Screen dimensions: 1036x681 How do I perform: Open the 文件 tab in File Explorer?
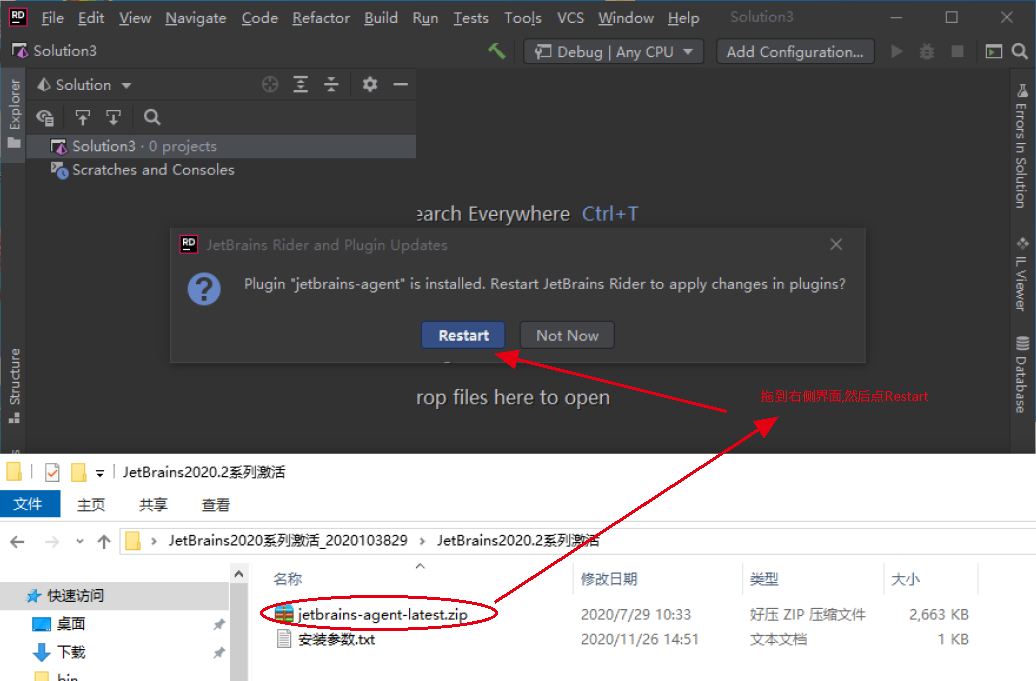click(x=28, y=504)
